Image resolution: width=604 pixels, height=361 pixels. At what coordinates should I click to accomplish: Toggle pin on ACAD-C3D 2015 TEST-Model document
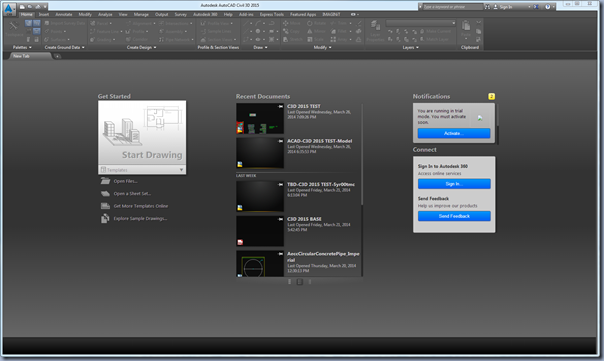280,141
